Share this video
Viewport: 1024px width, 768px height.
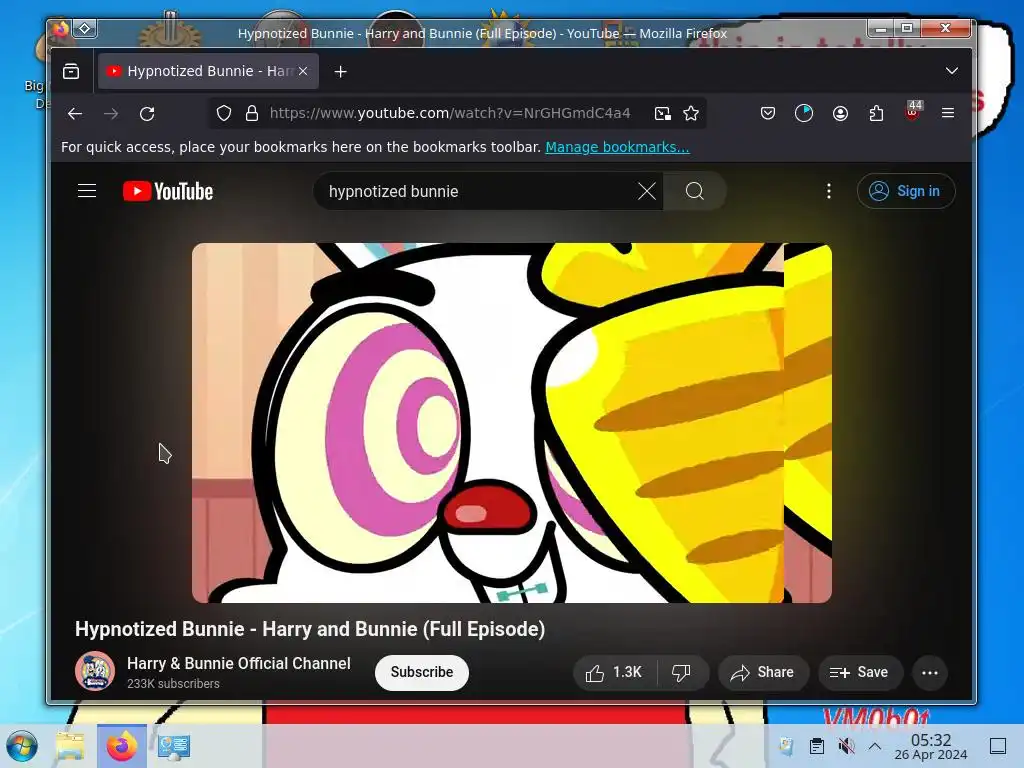pyautogui.click(x=763, y=673)
